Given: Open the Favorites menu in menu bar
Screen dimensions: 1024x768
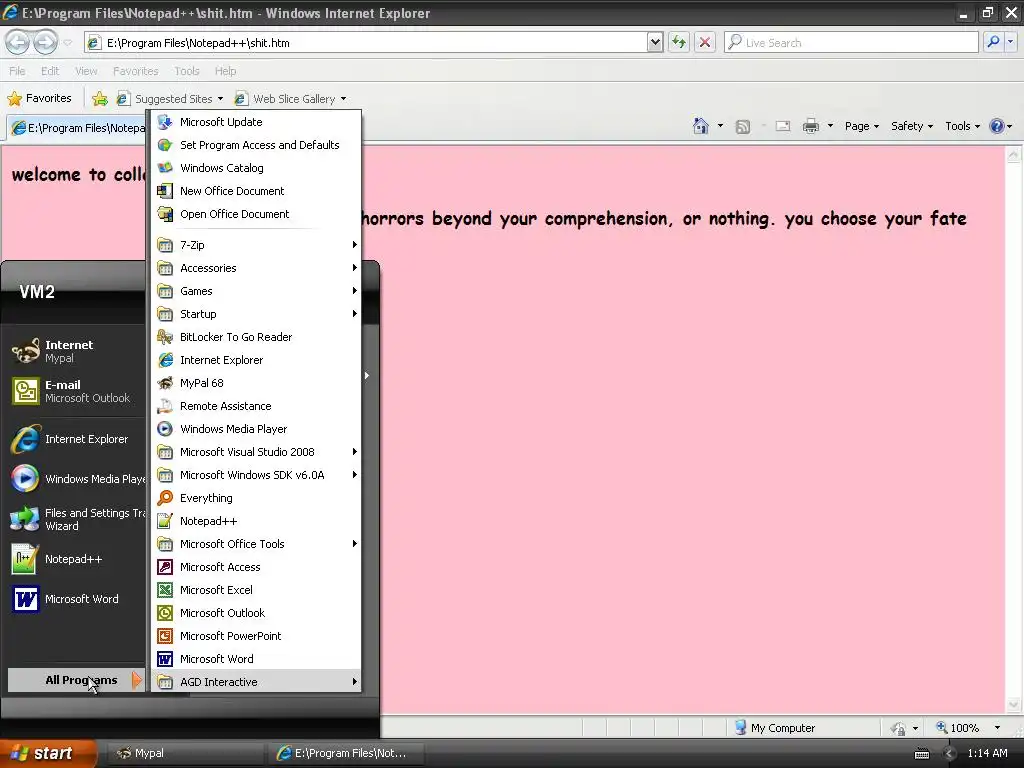Looking at the screenshot, I should pos(135,71).
